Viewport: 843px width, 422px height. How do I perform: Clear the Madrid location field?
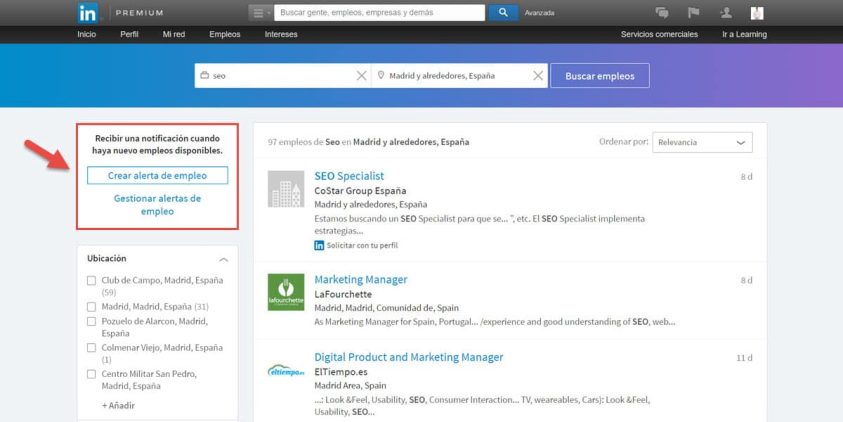click(538, 76)
